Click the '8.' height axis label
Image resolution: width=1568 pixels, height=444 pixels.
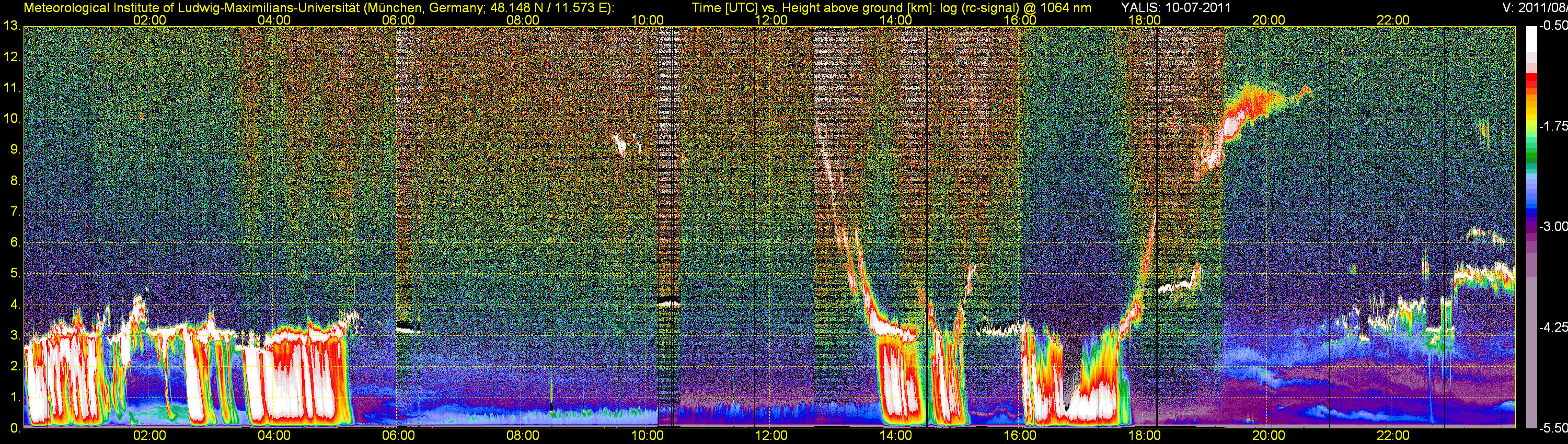(x=15, y=181)
